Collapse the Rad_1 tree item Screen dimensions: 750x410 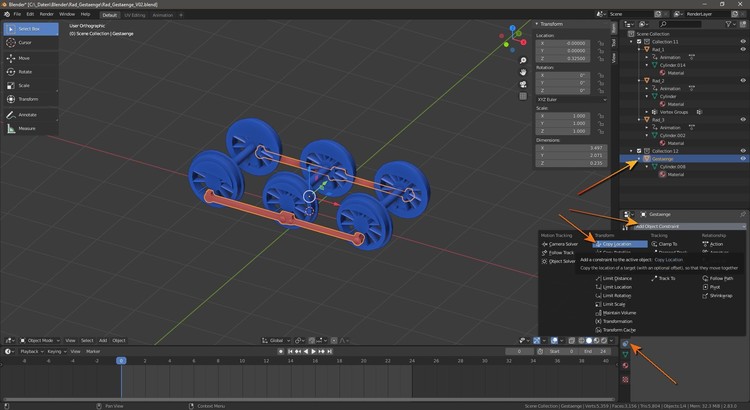coord(637,49)
